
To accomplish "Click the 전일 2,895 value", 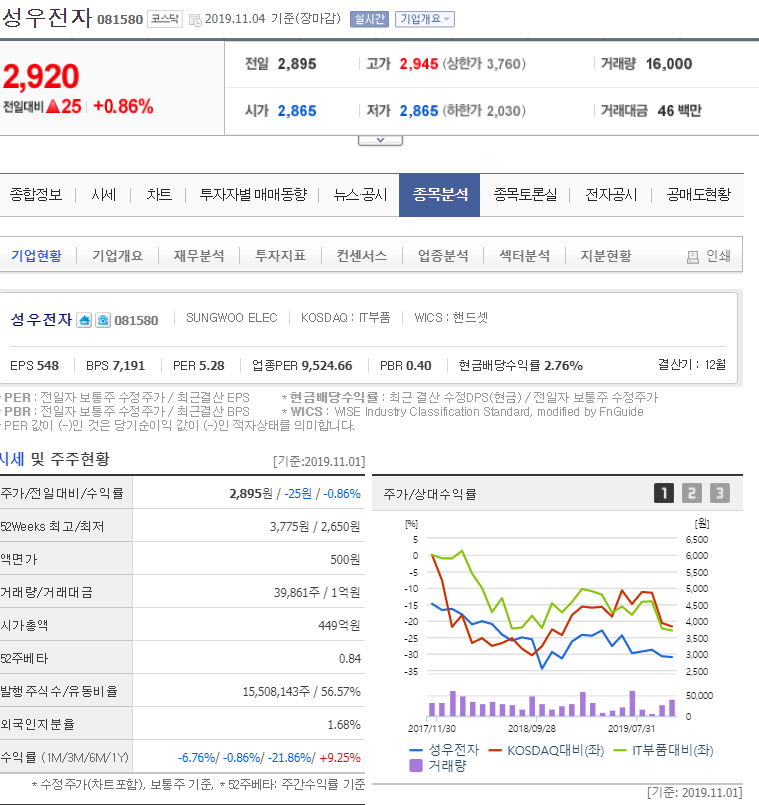I will (x=297, y=64).
